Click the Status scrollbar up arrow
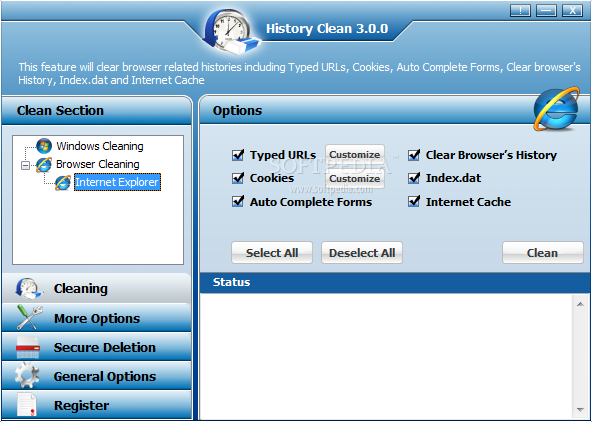Viewport: 592px width, 422px height. click(581, 304)
